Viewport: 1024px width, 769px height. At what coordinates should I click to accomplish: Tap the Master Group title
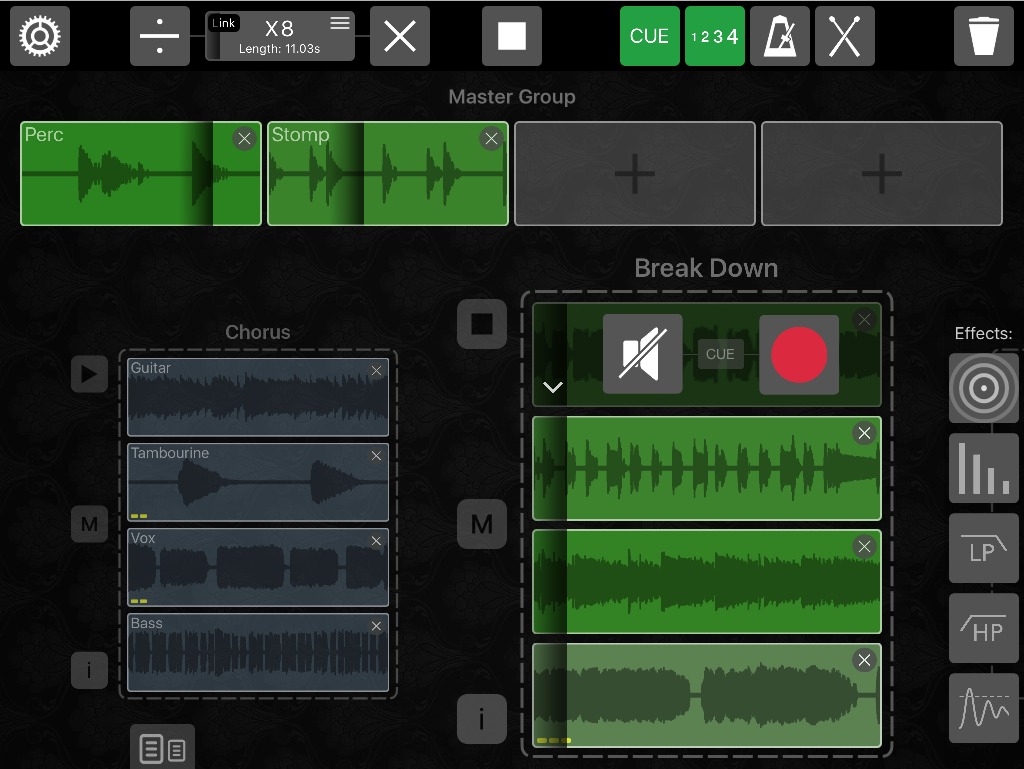(512, 97)
